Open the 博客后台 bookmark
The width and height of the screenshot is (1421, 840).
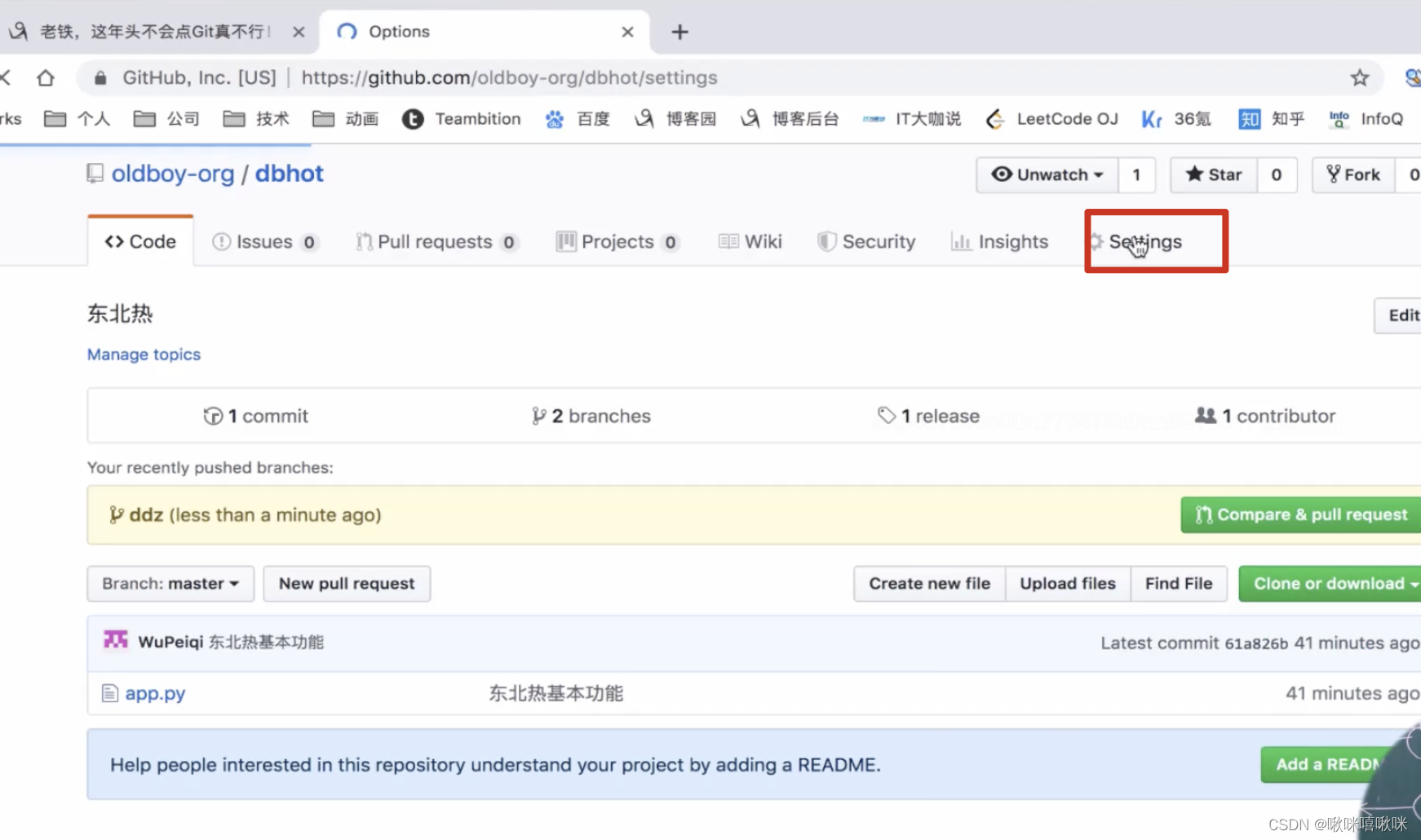(x=790, y=119)
